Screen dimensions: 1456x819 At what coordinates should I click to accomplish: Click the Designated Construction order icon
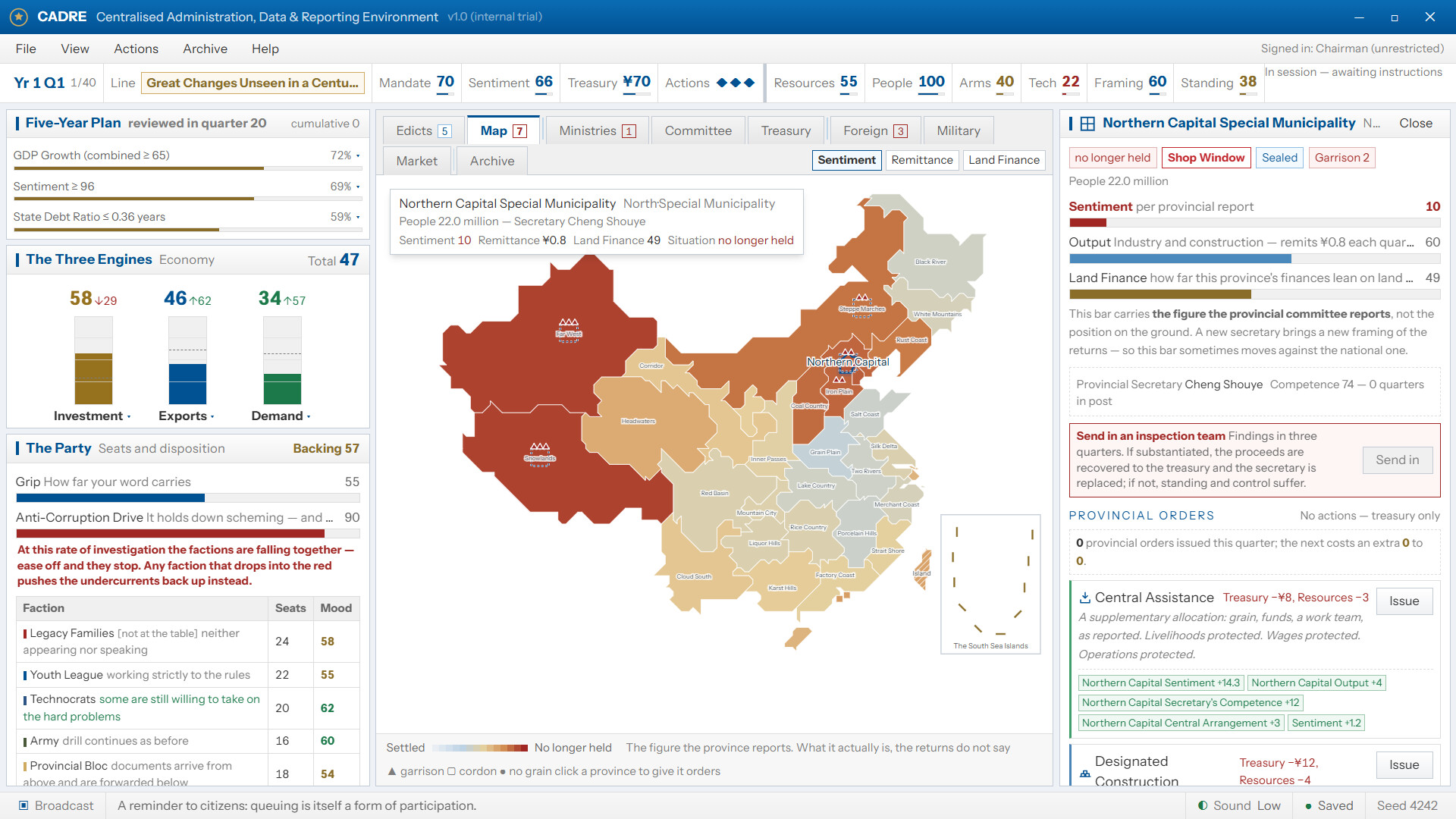1085,773
